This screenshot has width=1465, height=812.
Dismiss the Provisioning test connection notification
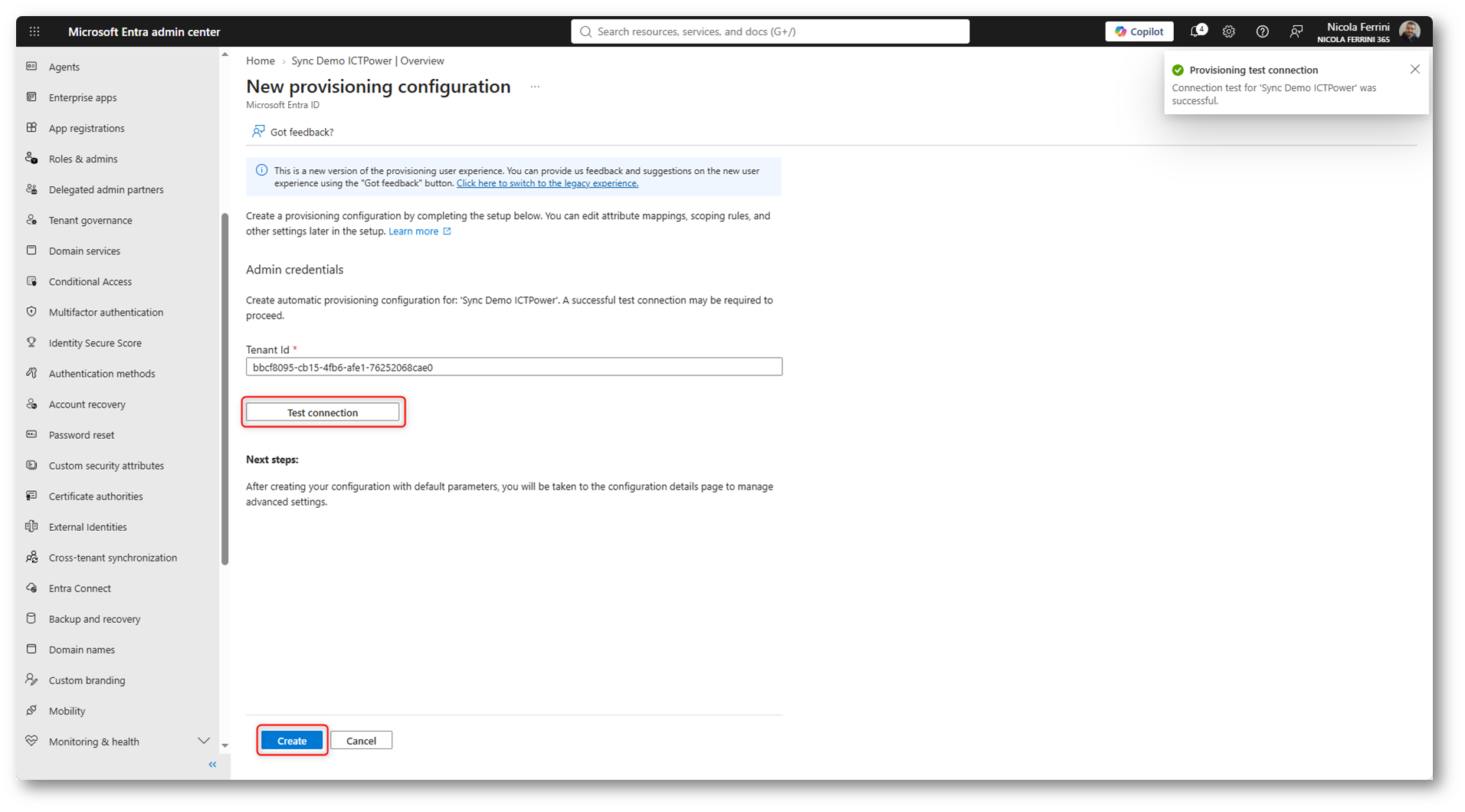1414,69
